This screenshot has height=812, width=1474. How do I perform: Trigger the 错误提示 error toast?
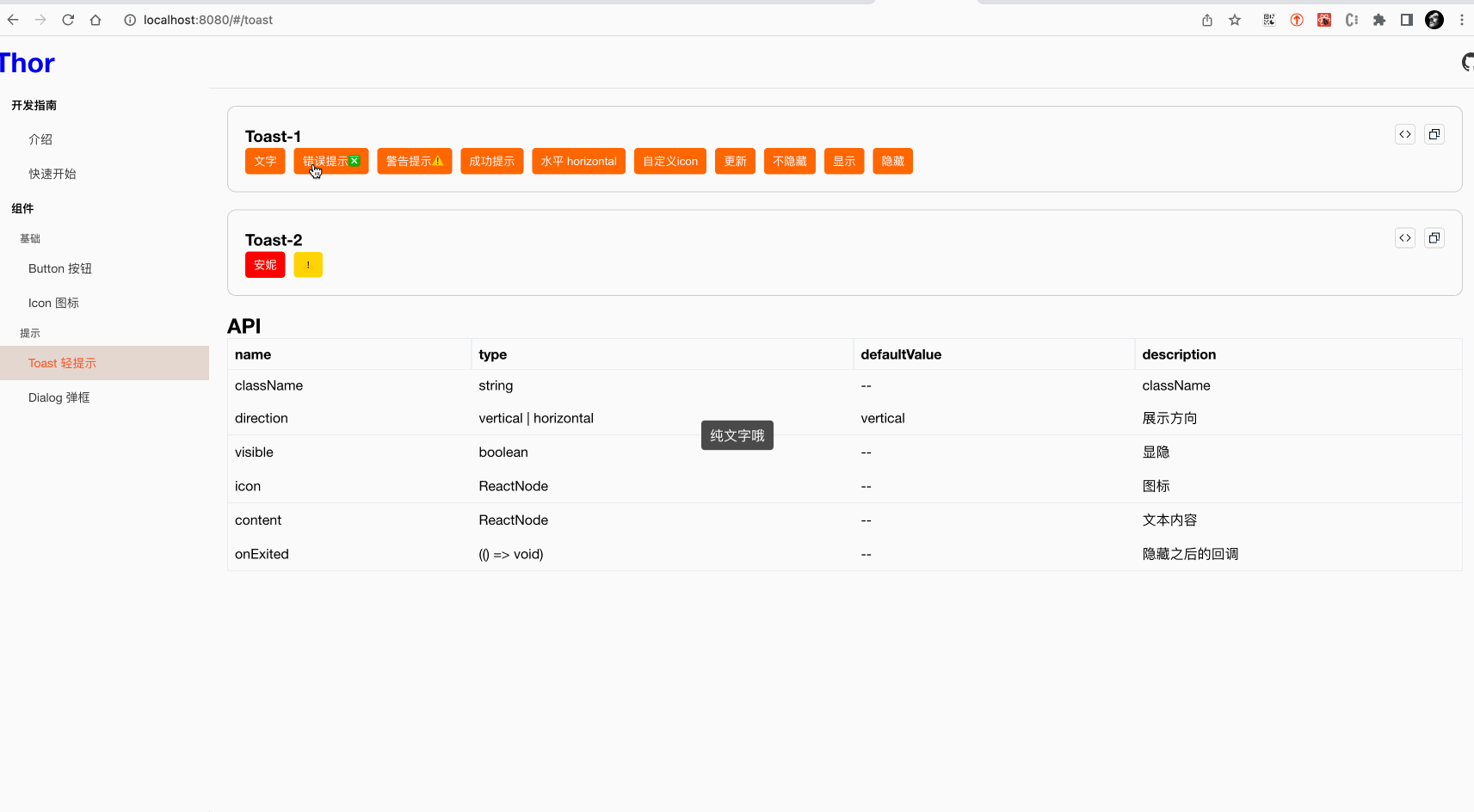coord(331,162)
